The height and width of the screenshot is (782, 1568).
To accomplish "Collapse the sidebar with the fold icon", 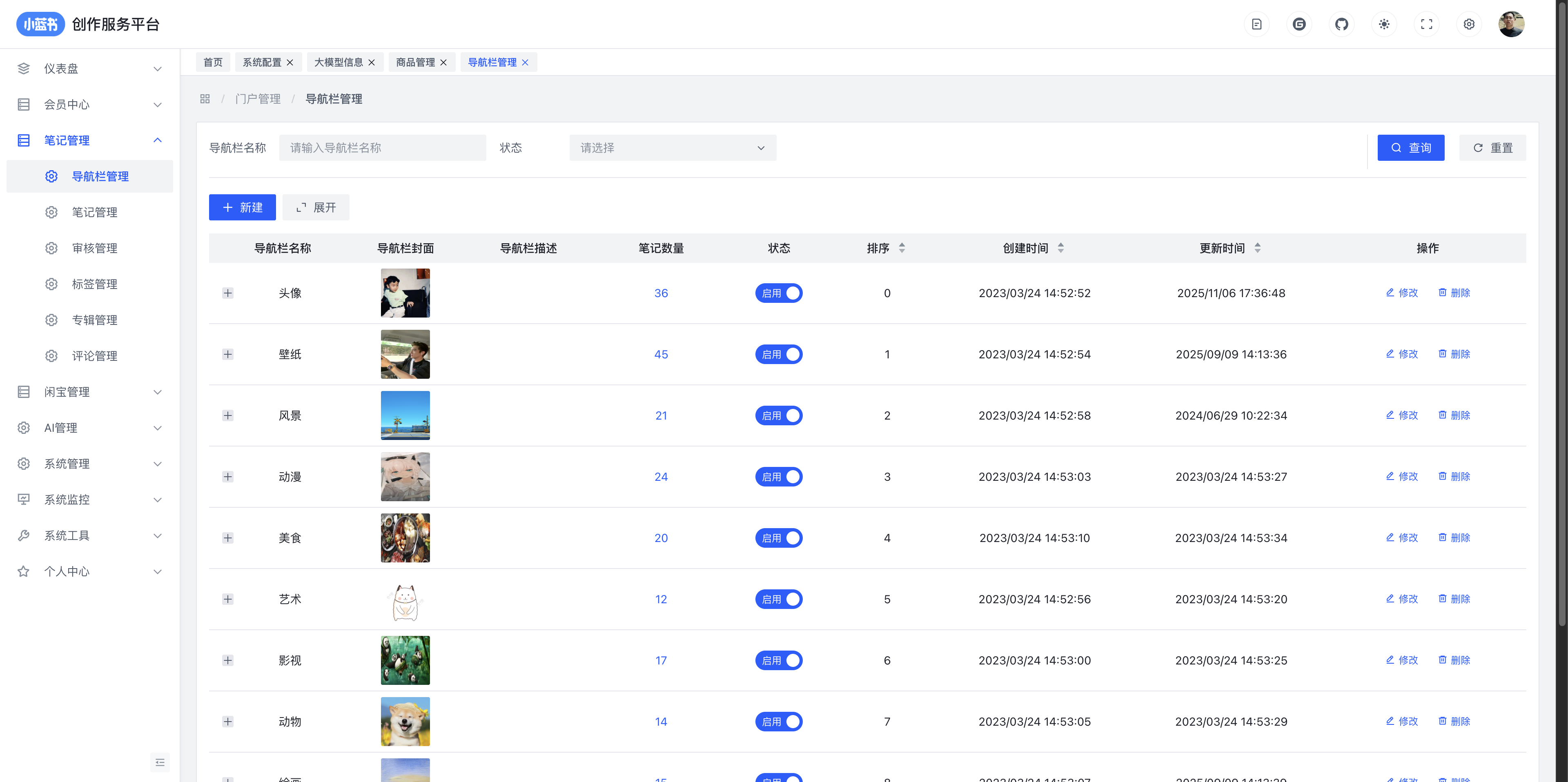I will point(160,762).
